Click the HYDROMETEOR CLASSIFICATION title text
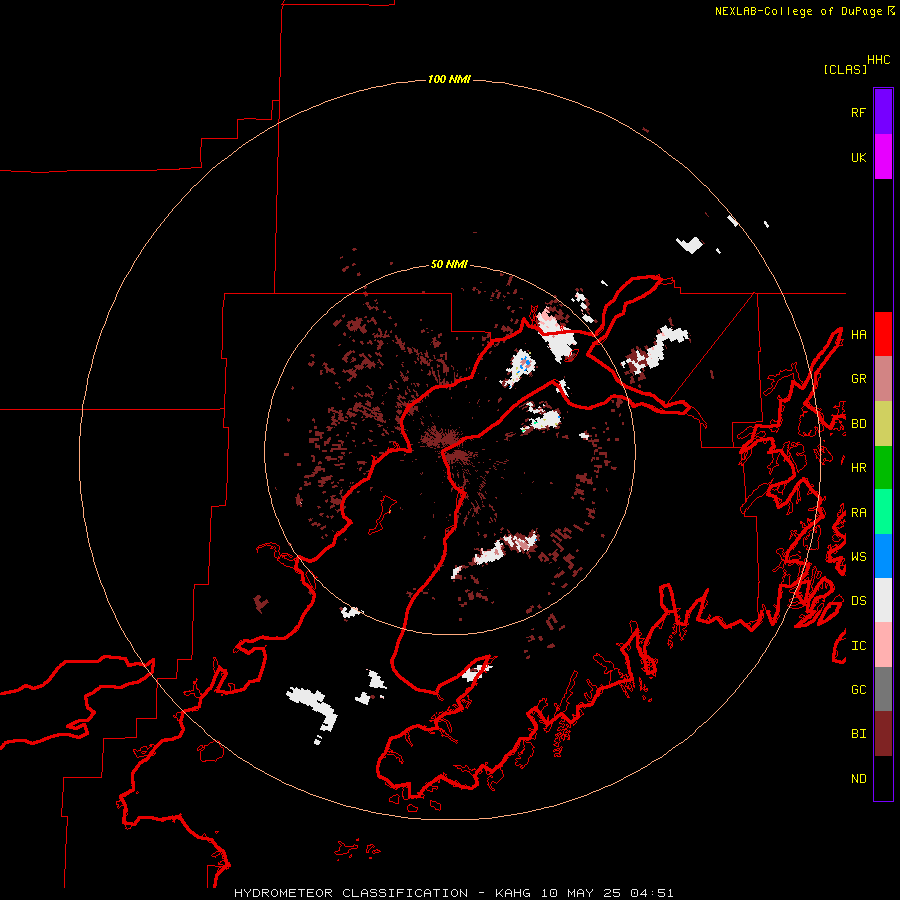 tap(351, 893)
